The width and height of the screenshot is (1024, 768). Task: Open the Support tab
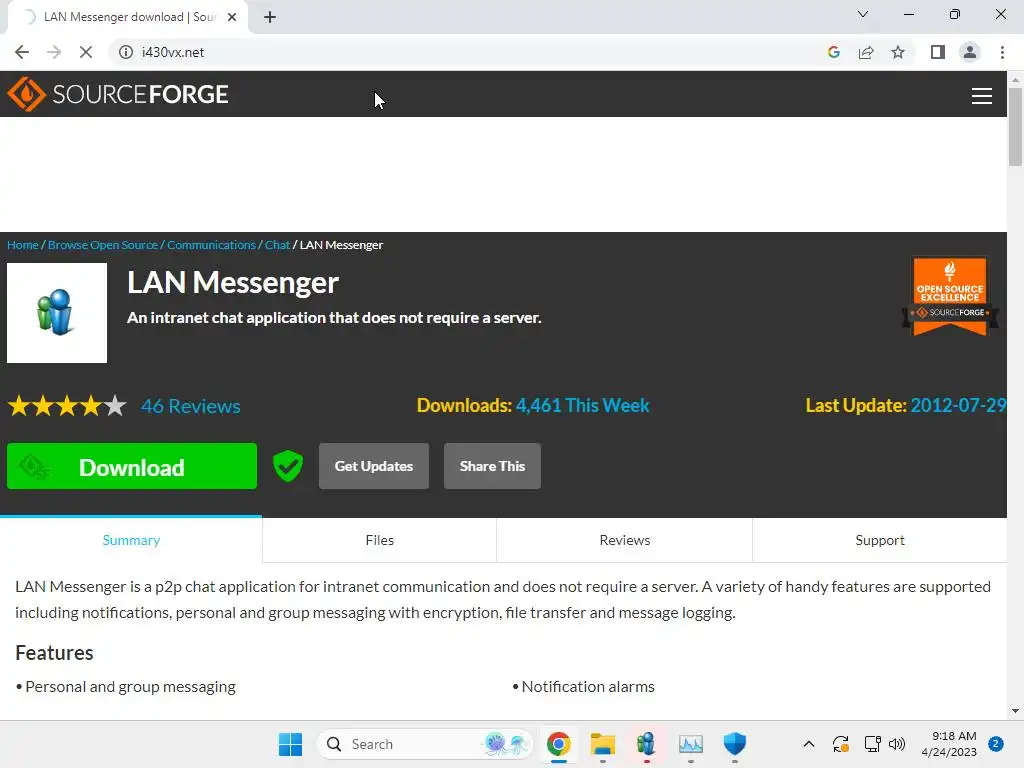click(880, 540)
